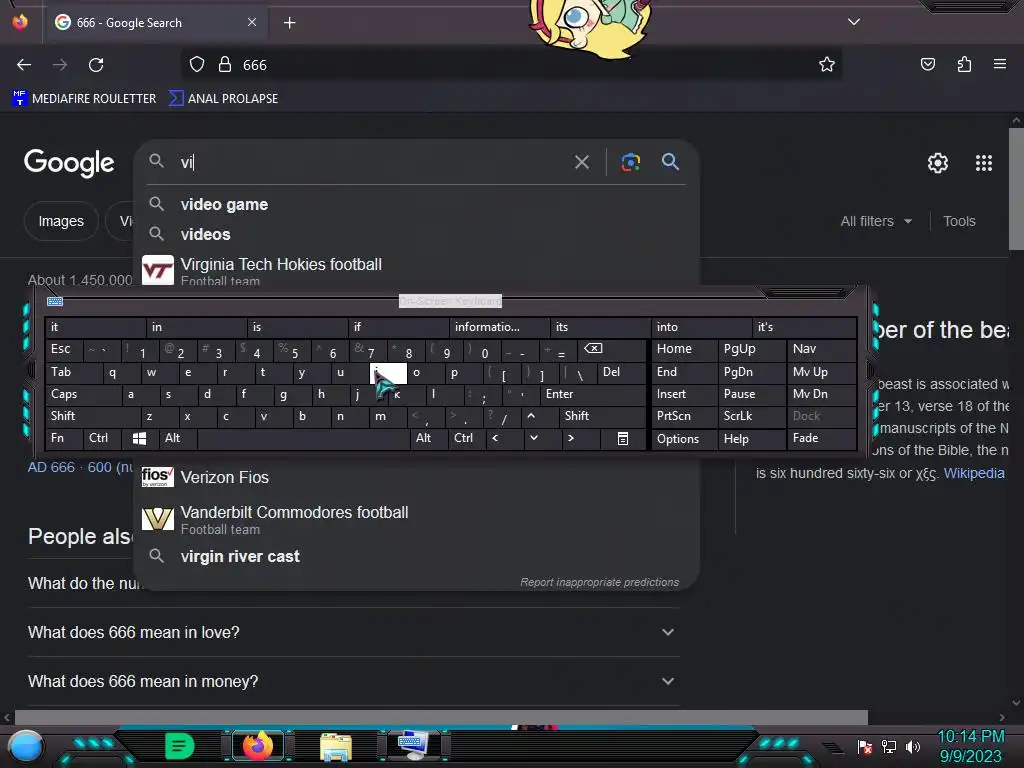This screenshot has height=768, width=1024.
Task: Click the Enter key on on-screen keyboard
Action: pos(592,394)
